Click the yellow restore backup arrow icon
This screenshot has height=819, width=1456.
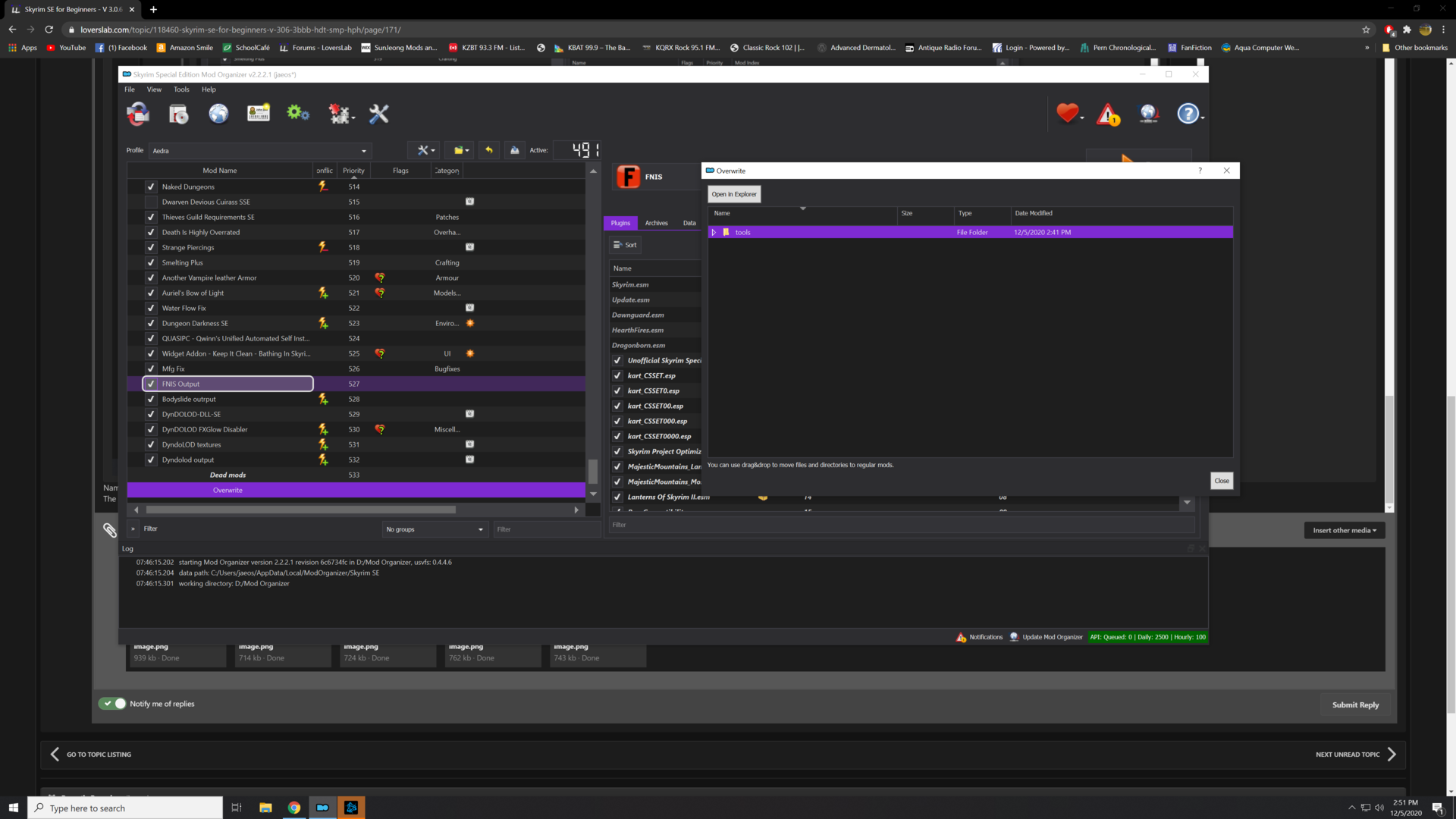coord(489,150)
